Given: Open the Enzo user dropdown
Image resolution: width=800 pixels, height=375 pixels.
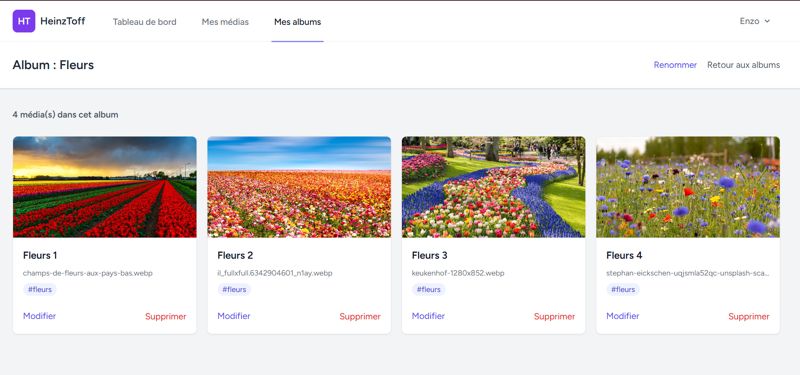Looking at the screenshot, I should tap(755, 21).
